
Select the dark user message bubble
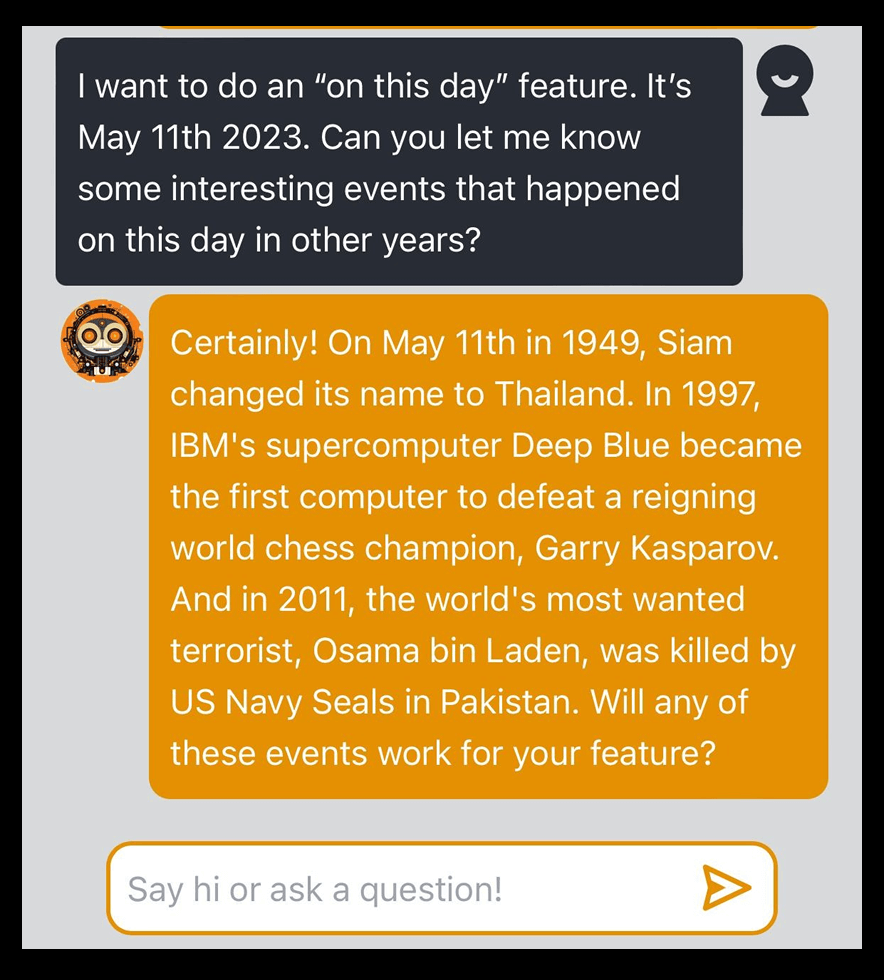click(x=399, y=162)
